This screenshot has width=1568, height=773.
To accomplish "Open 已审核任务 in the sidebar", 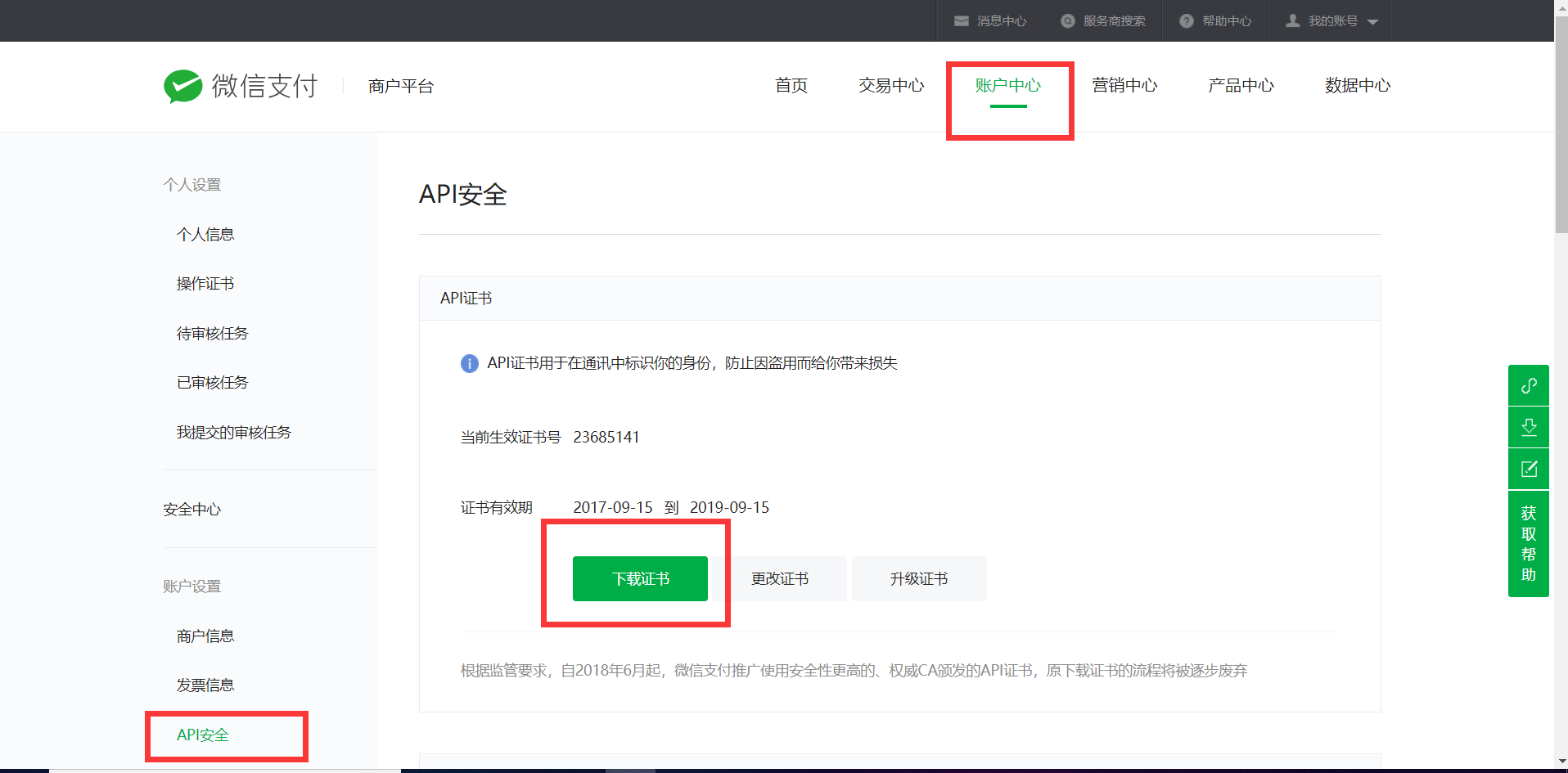I will click(x=212, y=383).
